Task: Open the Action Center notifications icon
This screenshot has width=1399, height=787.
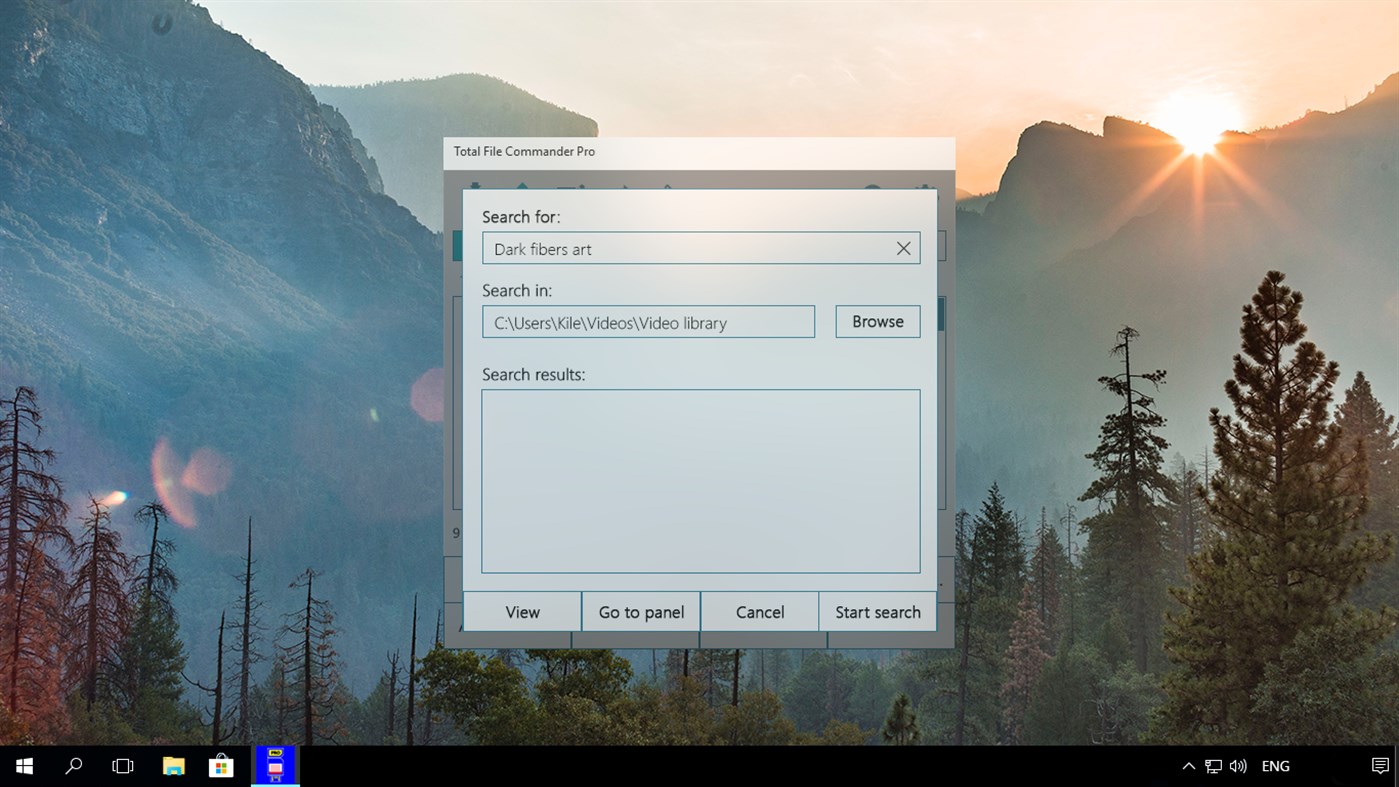Action: pyautogui.click(x=1379, y=765)
